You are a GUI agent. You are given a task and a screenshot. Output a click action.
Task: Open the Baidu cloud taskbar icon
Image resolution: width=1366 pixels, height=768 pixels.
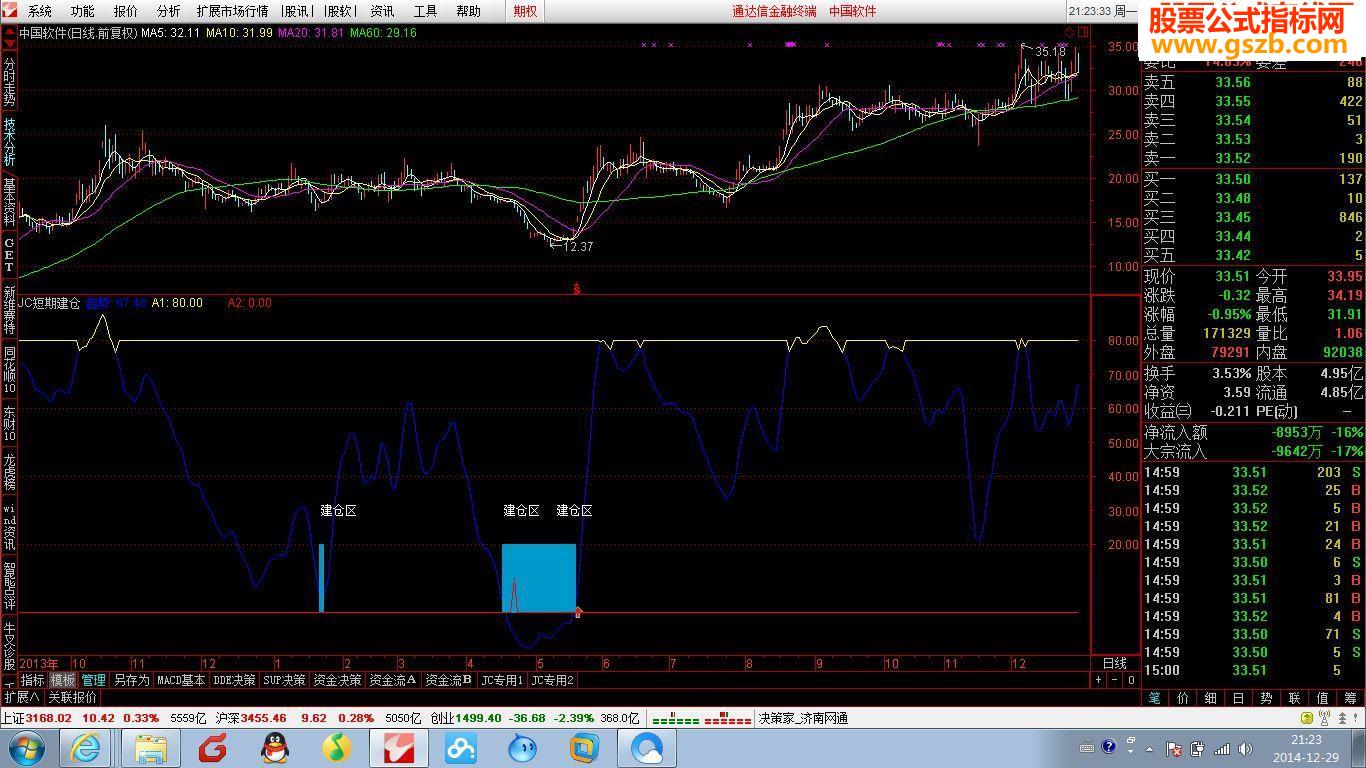(x=461, y=747)
